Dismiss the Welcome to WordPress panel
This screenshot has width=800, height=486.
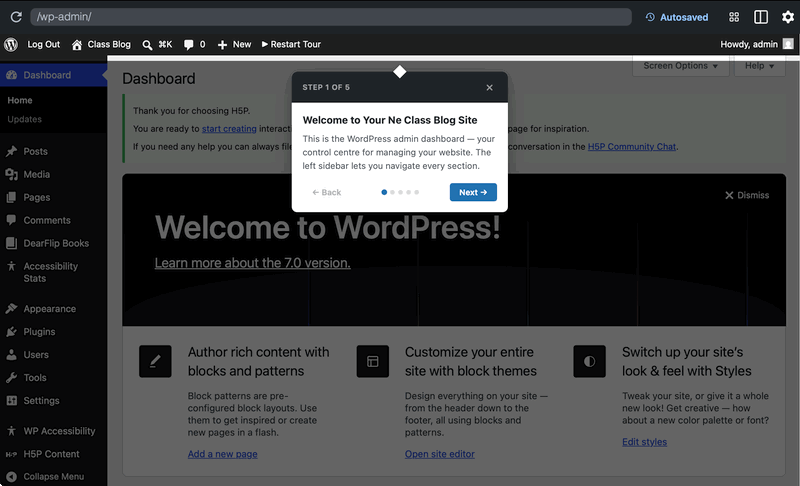(x=747, y=195)
